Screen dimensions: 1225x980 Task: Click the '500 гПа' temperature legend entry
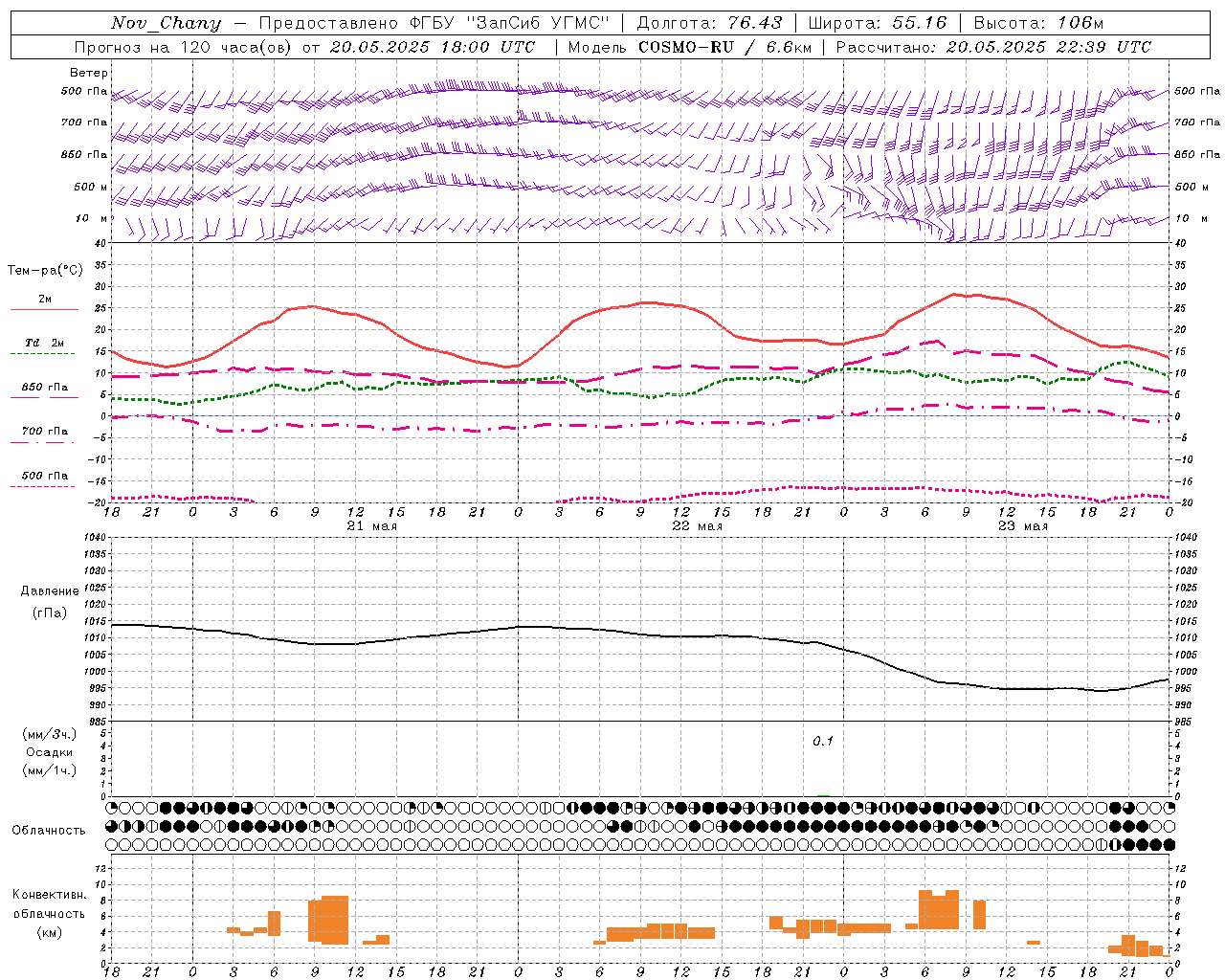pyautogui.click(x=44, y=476)
